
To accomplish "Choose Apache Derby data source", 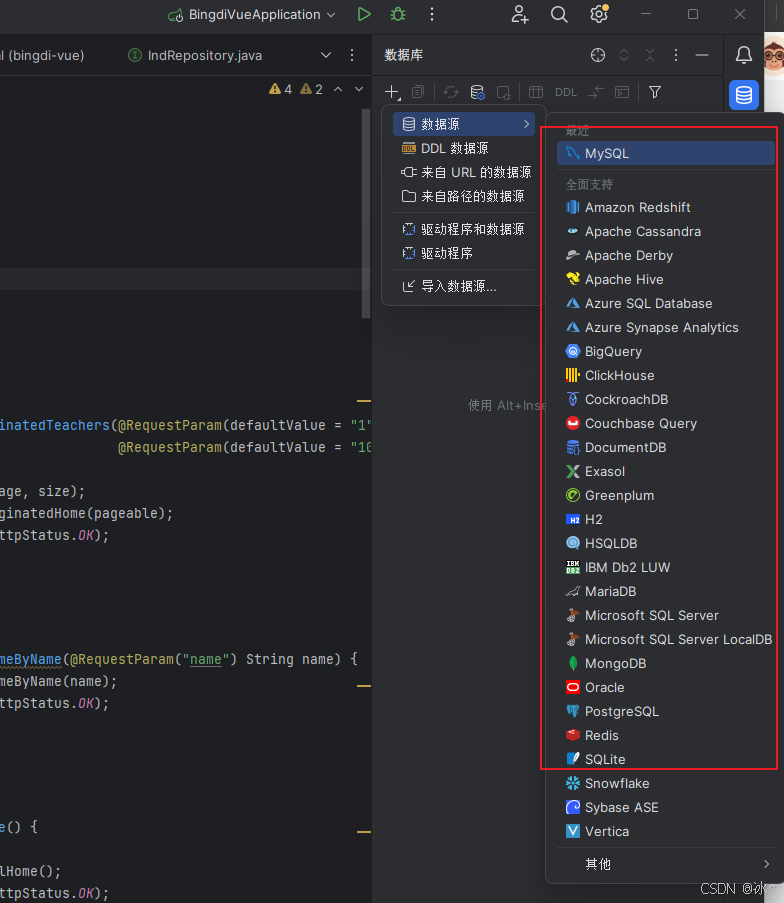I will (666, 256).
